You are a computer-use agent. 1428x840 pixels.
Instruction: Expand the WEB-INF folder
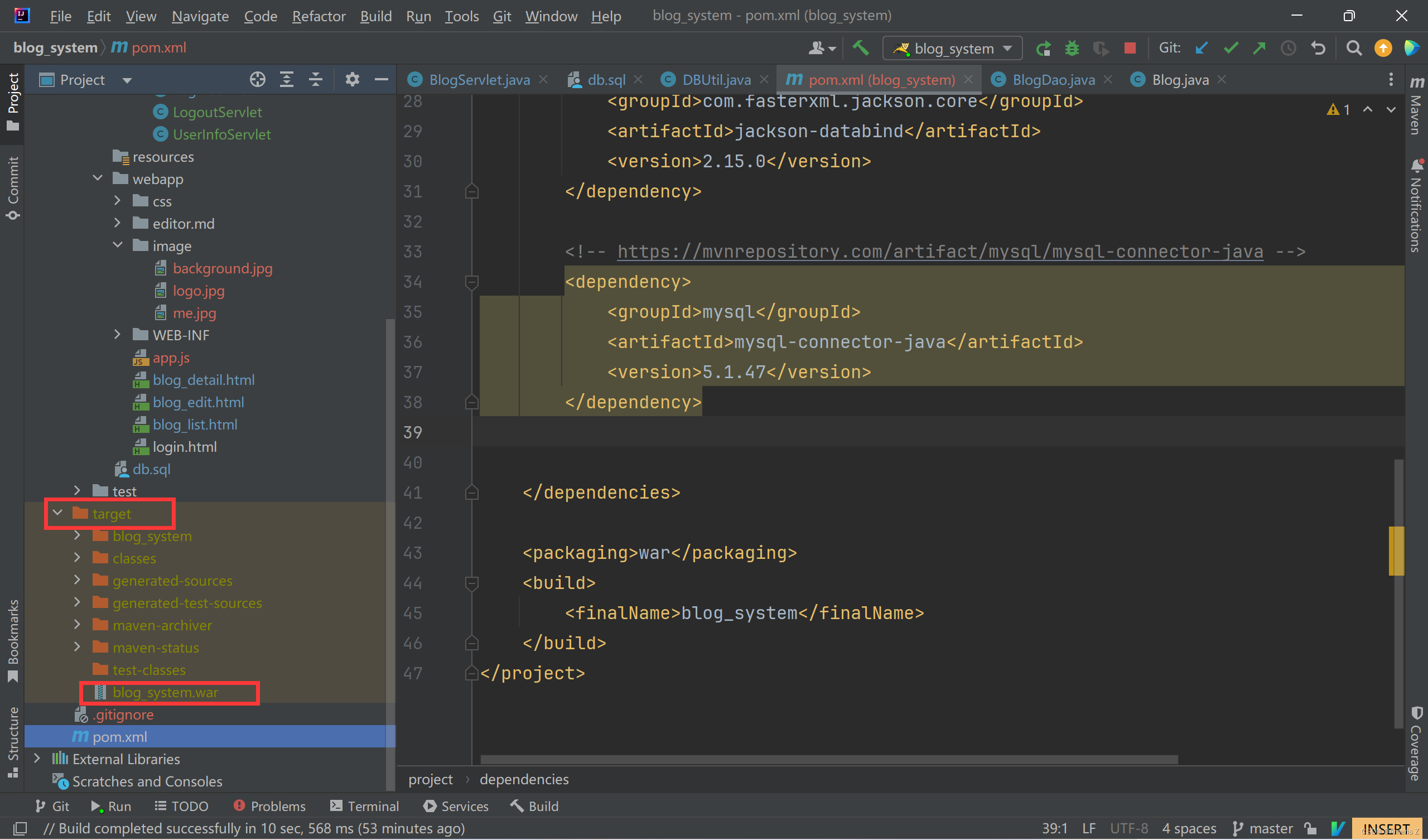(x=117, y=335)
